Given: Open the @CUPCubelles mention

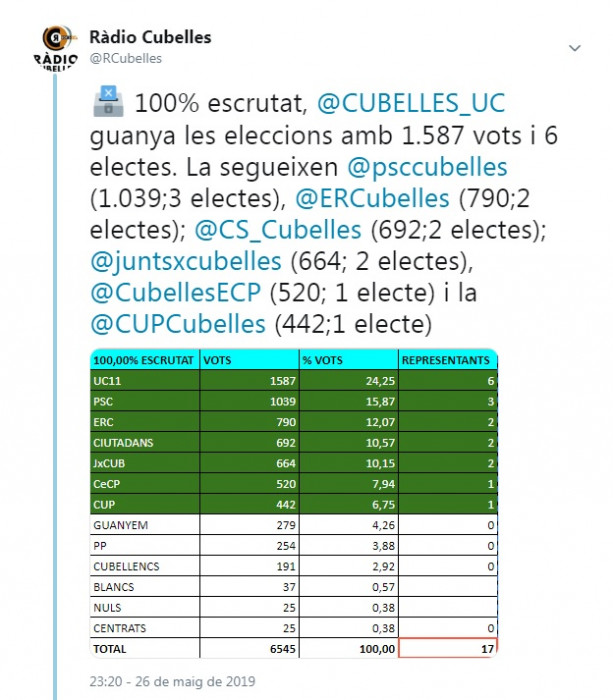Looking at the screenshot, I should click(x=178, y=324).
